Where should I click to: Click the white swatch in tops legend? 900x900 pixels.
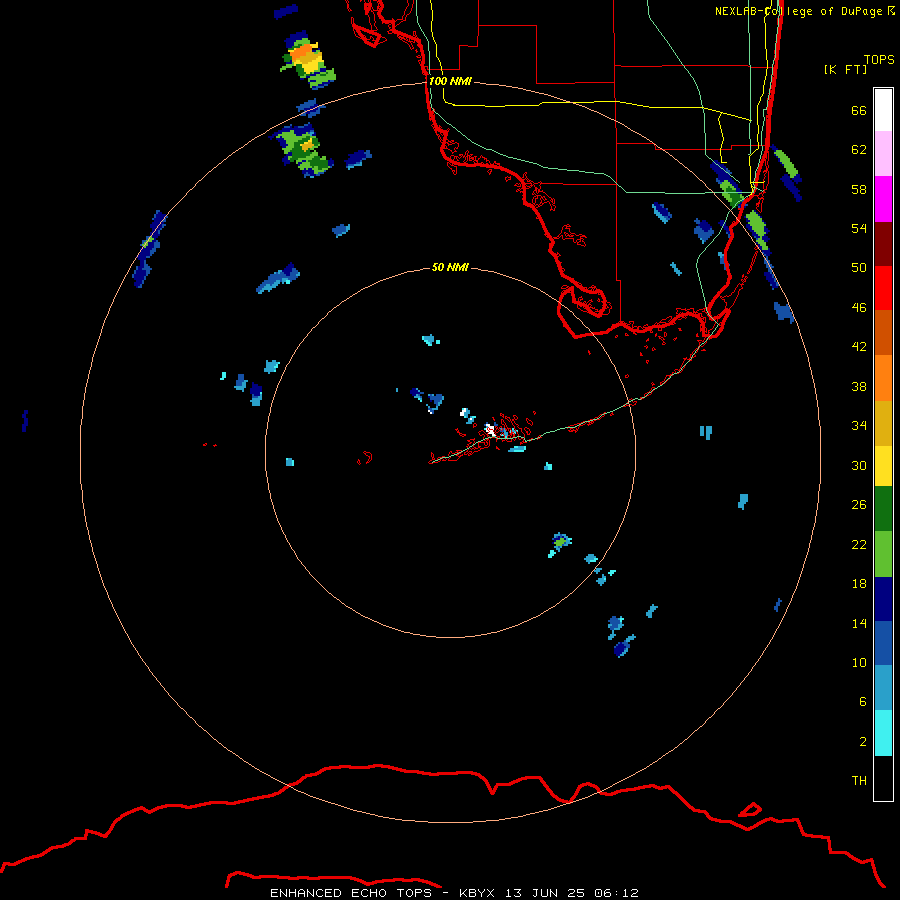883,110
